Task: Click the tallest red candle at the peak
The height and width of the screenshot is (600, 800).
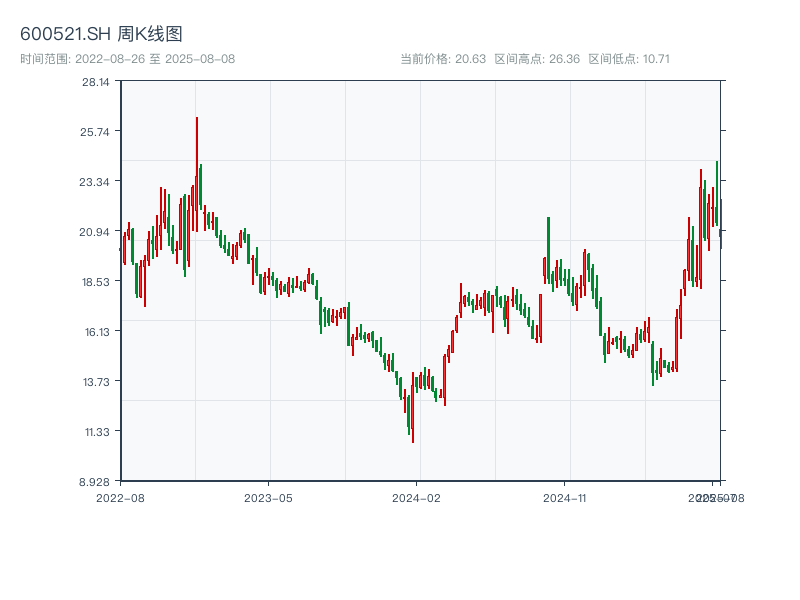Action: coord(197,170)
